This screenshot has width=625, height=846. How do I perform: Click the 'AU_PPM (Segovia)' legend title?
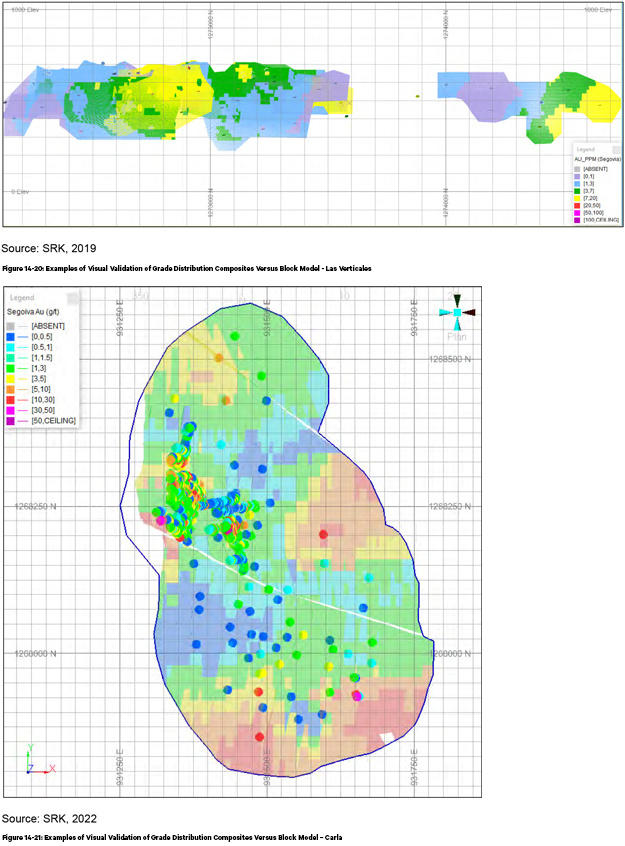pos(597,159)
